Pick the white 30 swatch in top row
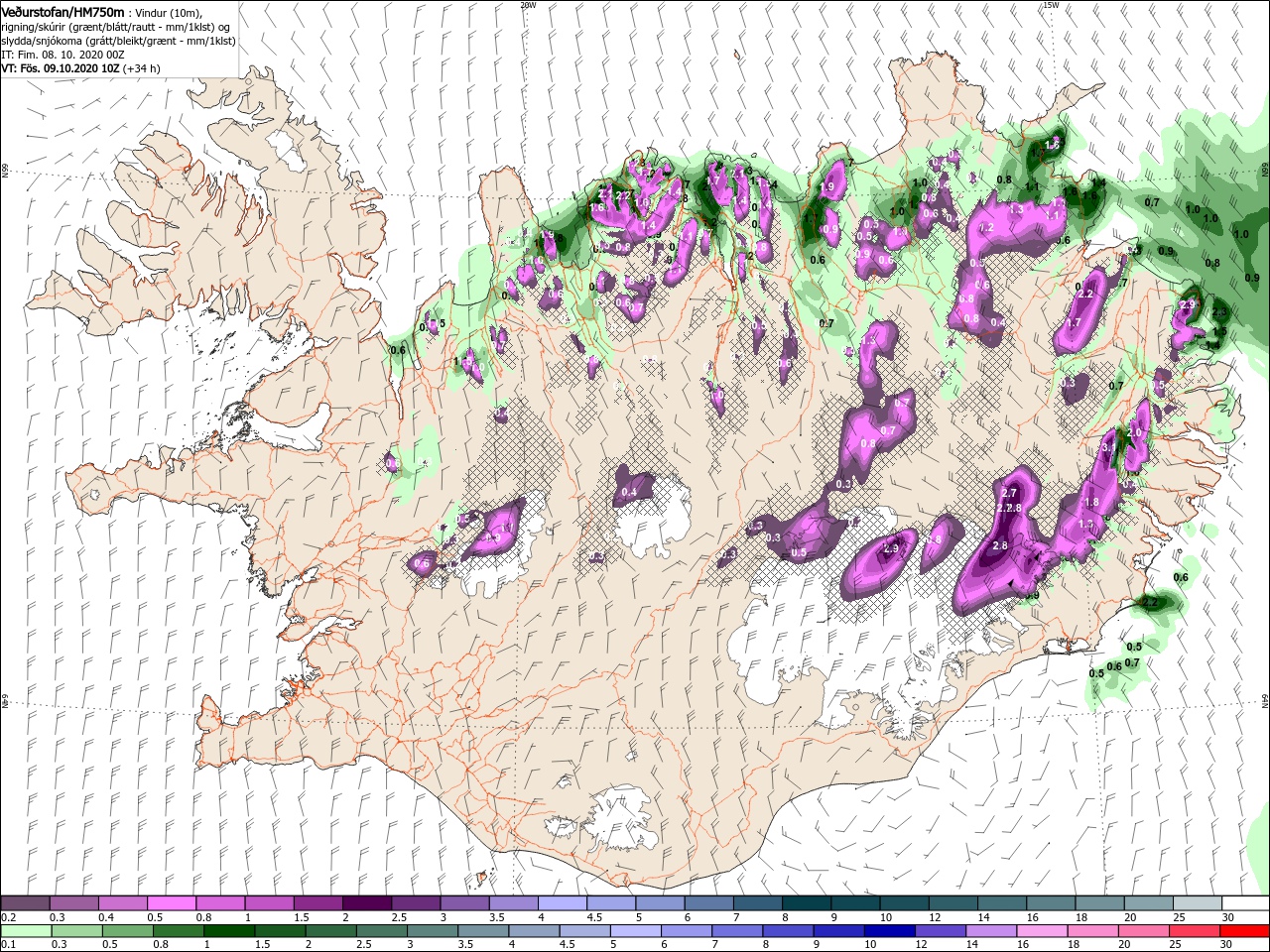This screenshot has height=952, width=1270. coord(1244,903)
